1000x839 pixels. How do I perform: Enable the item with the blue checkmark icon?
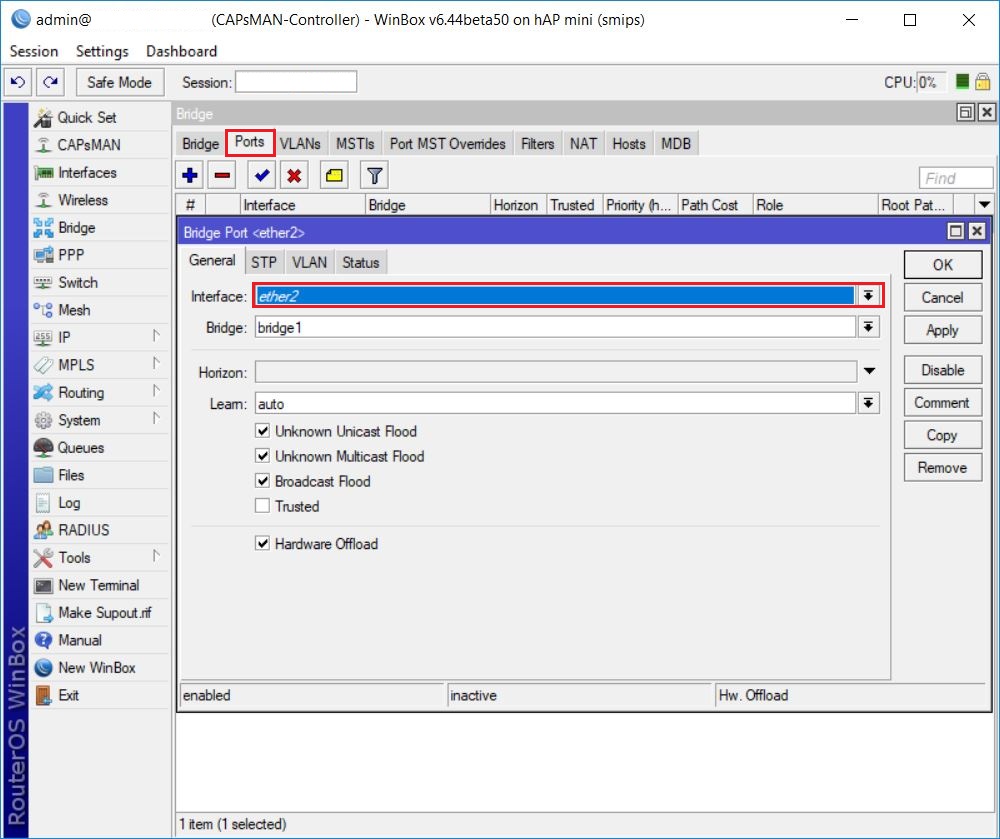[x=261, y=175]
